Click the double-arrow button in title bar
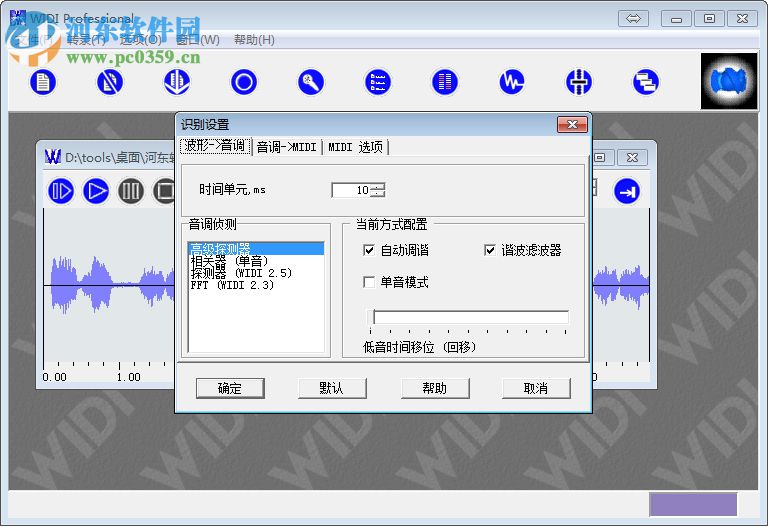 pos(633,19)
